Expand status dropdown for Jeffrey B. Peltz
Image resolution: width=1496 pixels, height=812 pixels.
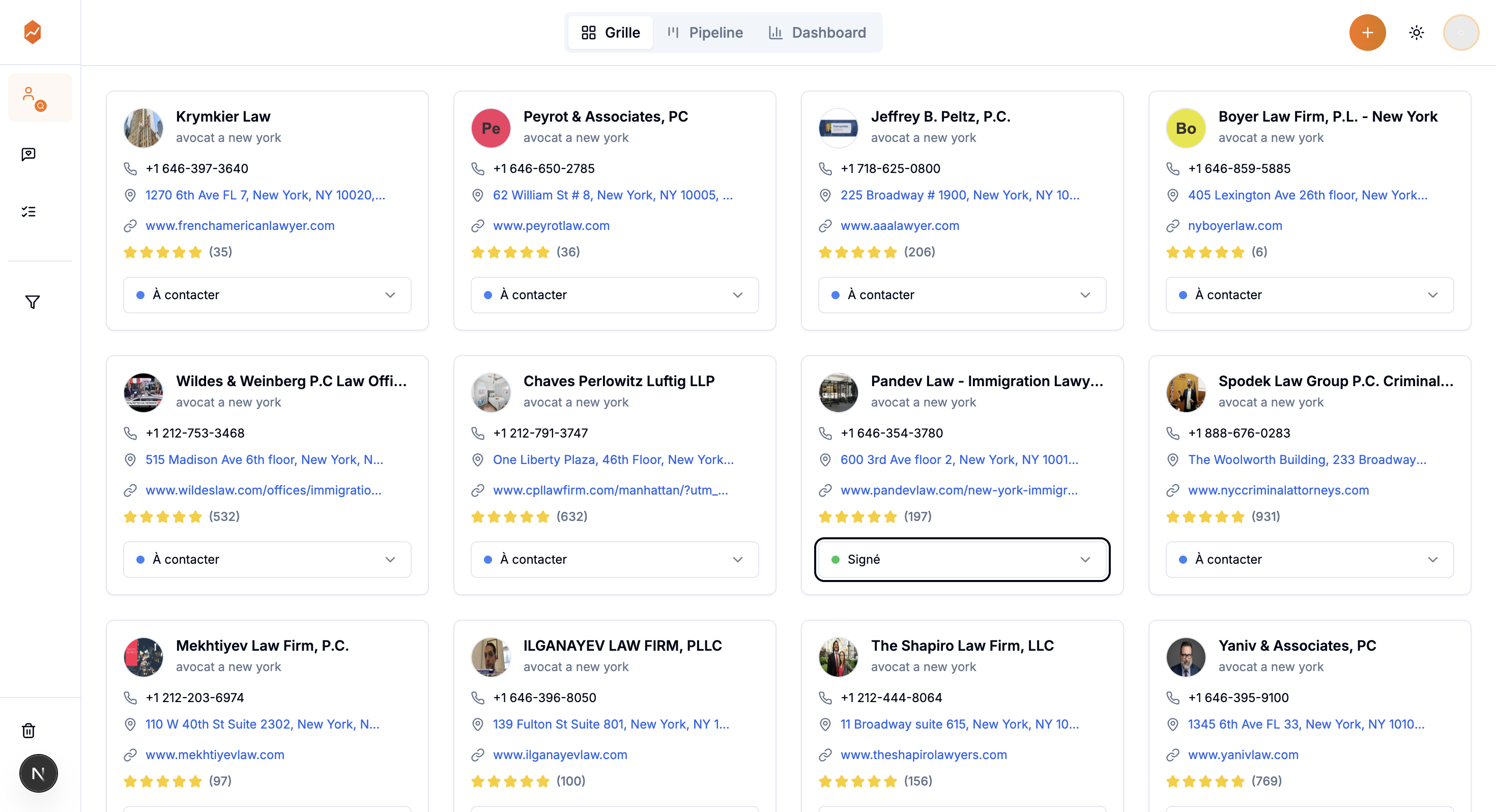(962, 295)
